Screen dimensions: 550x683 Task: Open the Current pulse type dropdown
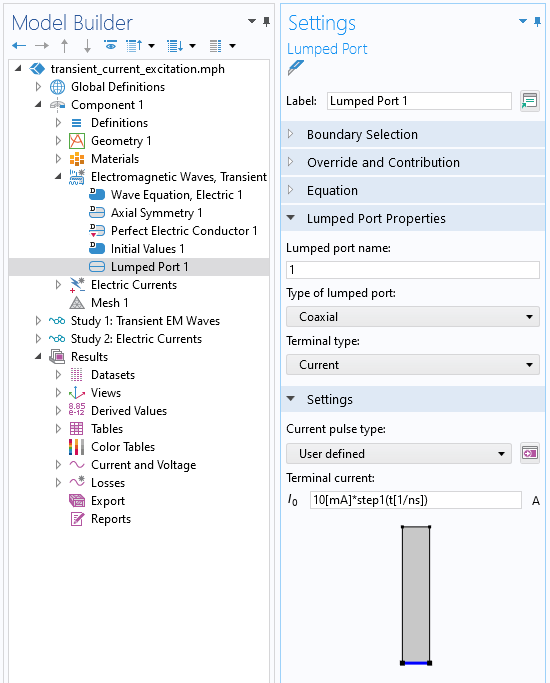(398, 453)
